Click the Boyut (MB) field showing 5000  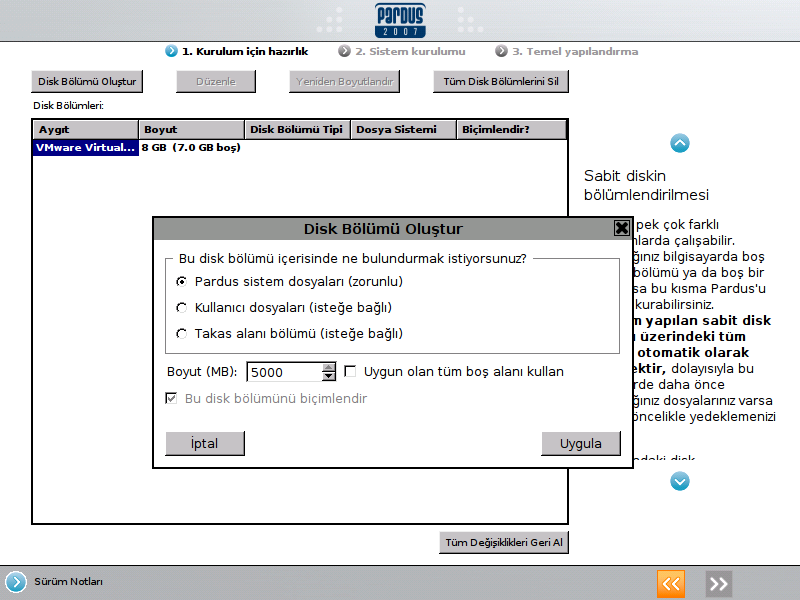285,372
